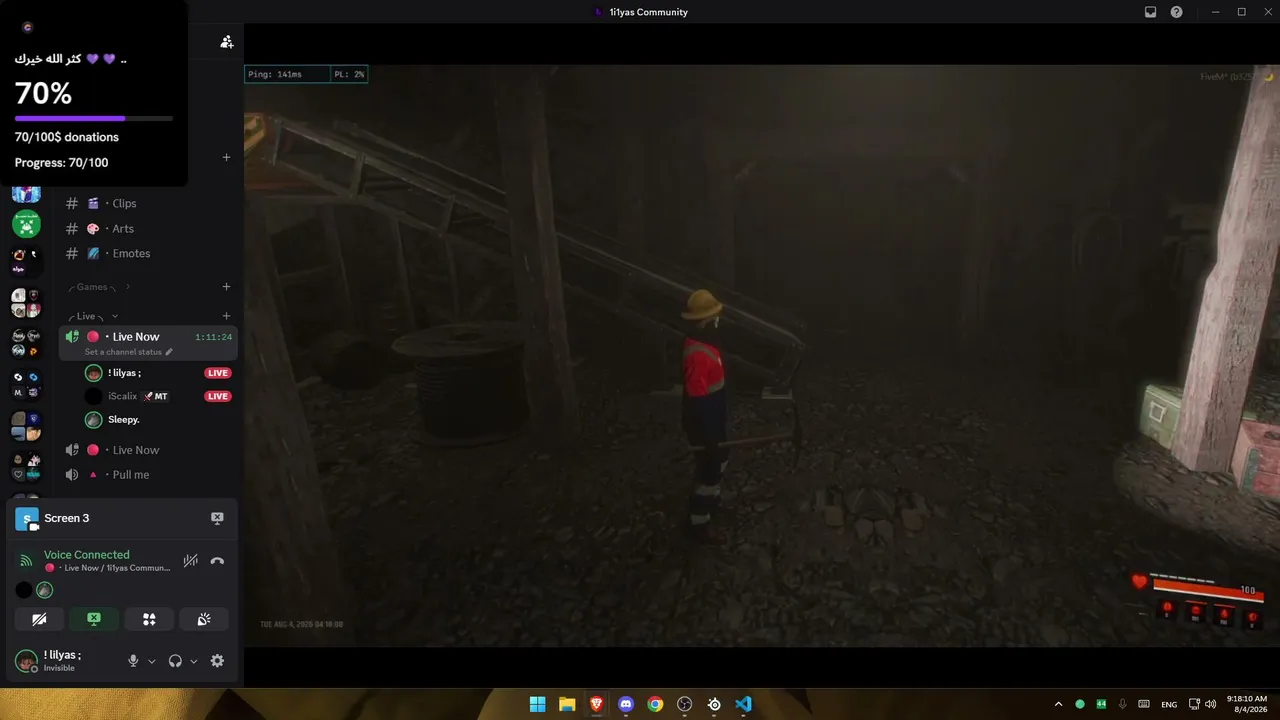Mute the microphone

pyautogui.click(x=133, y=661)
